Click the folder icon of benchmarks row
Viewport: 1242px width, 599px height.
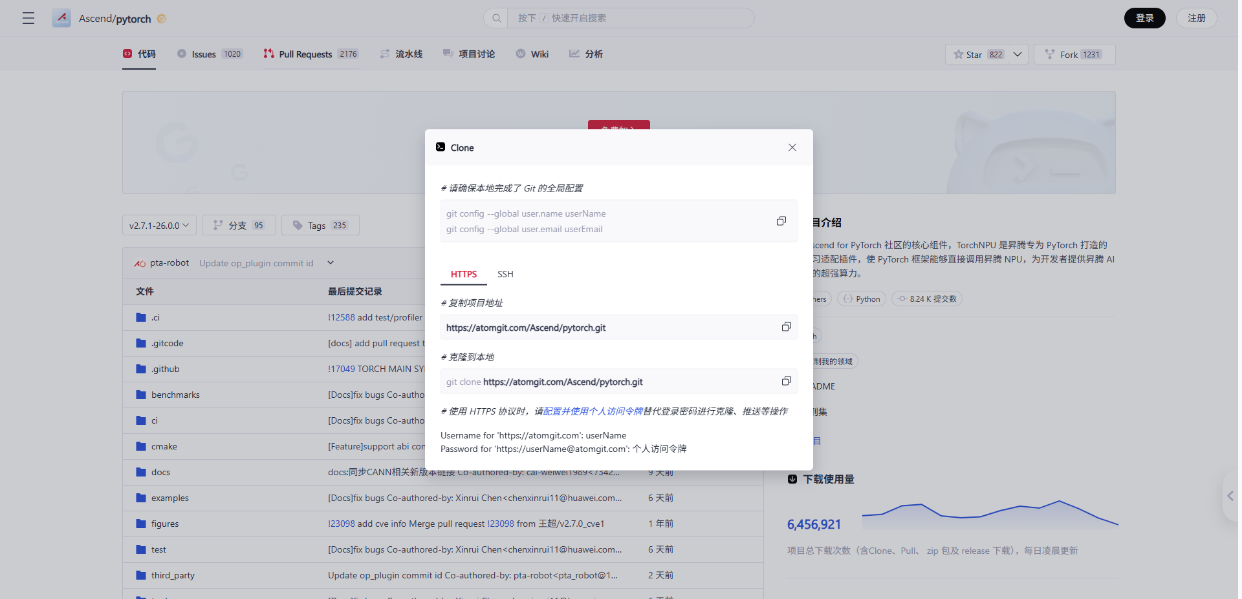(141, 395)
